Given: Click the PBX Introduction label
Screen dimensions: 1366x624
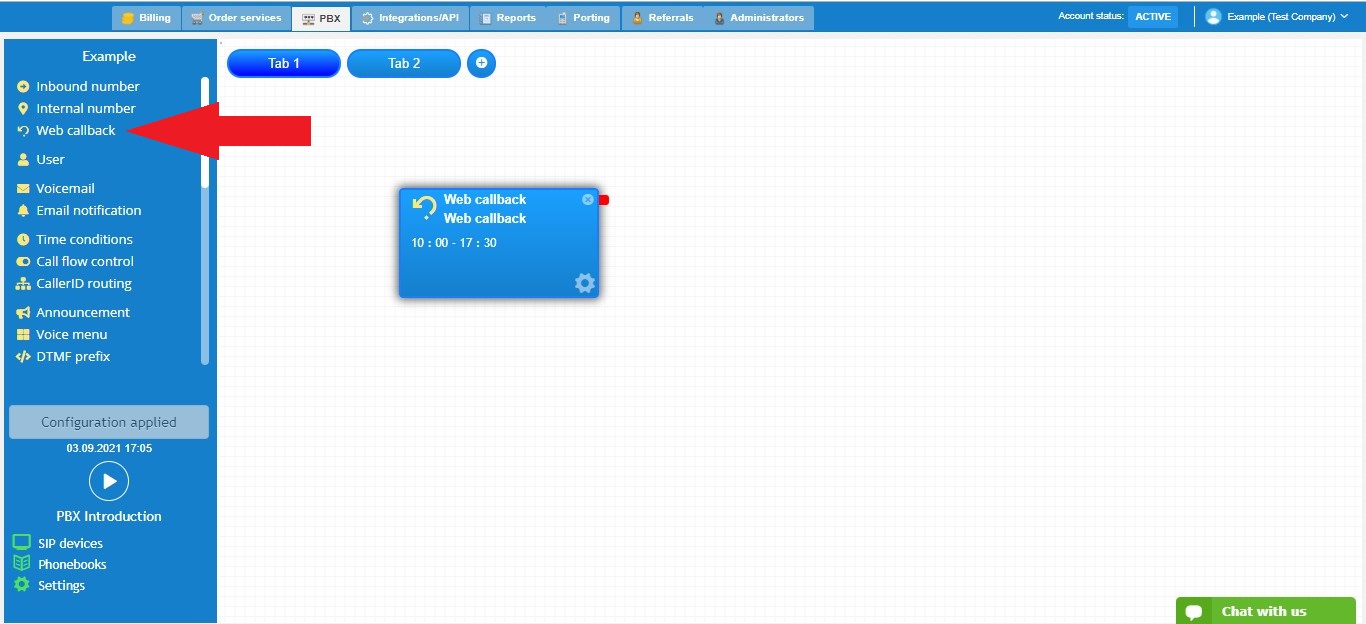Looking at the screenshot, I should coord(109,516).
